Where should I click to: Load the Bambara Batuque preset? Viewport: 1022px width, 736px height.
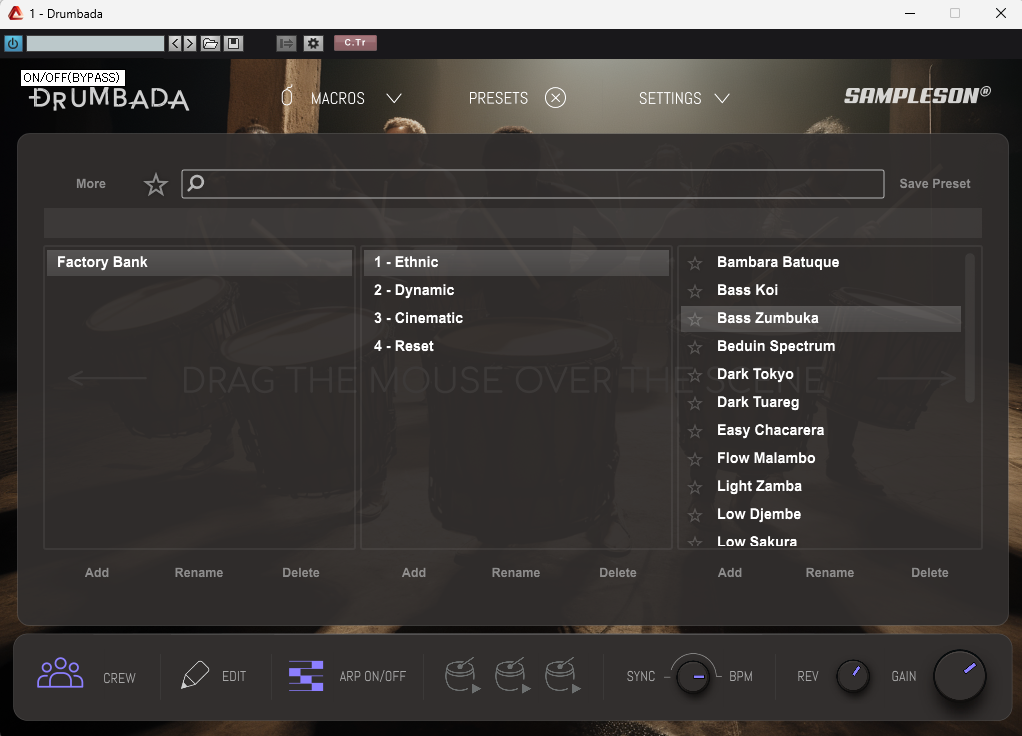(x=778, y=262)
